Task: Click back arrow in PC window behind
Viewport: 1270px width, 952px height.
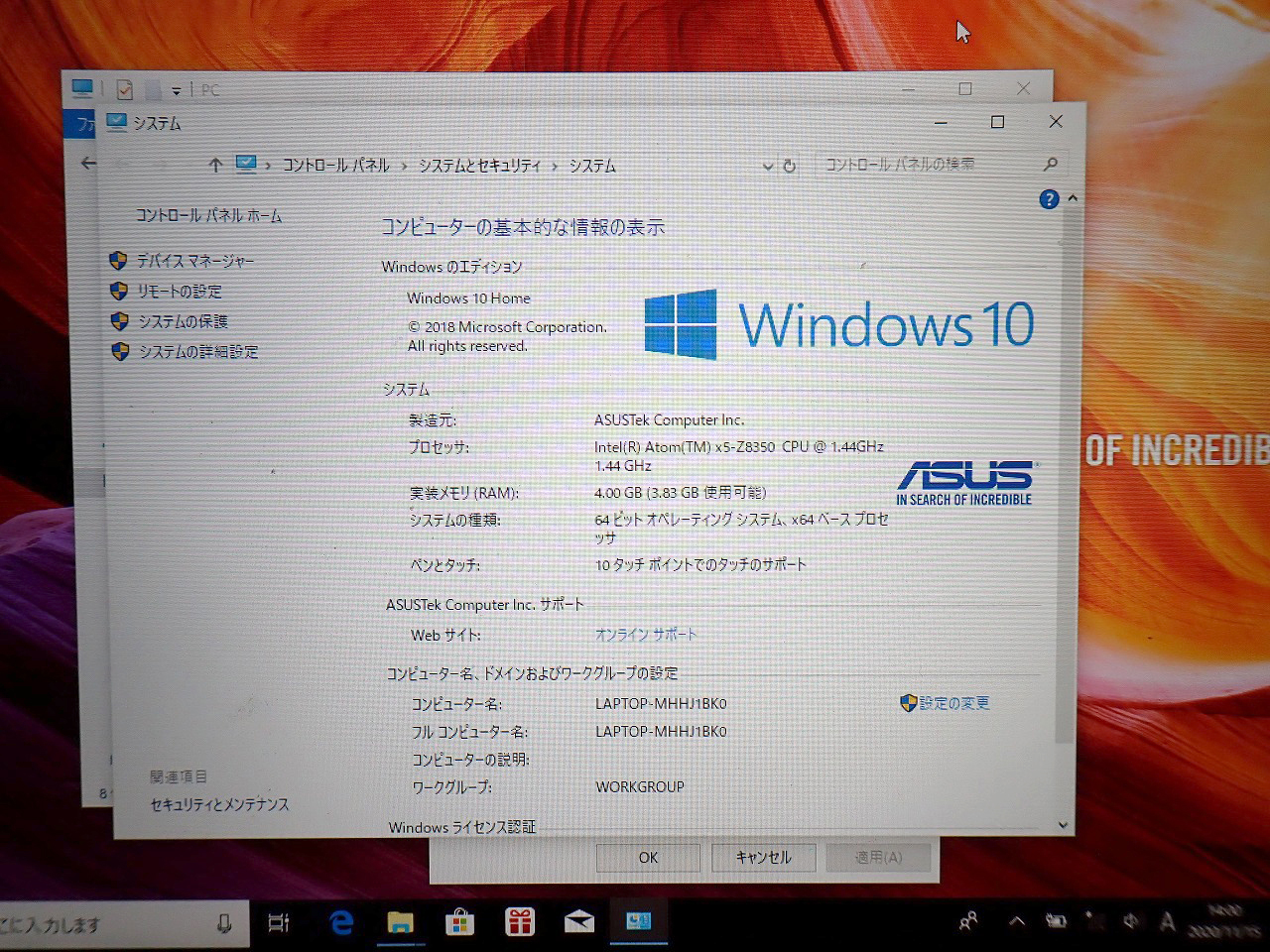Action: (88, 163)
